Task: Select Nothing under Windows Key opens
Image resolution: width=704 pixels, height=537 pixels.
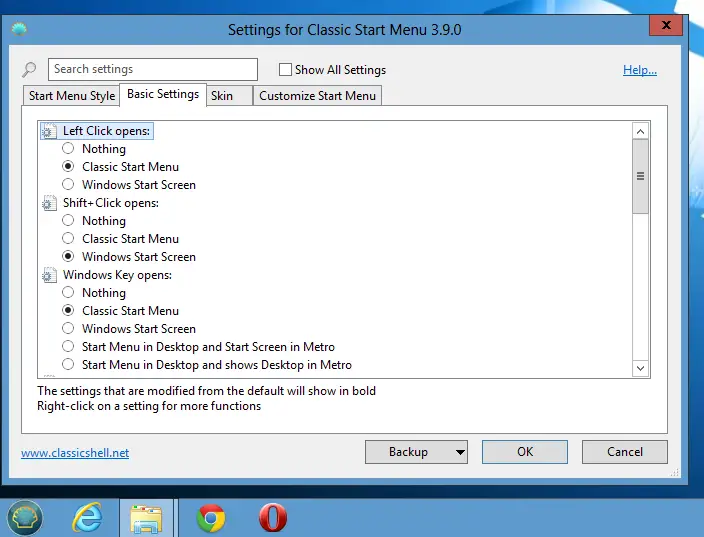Action: 68,292
